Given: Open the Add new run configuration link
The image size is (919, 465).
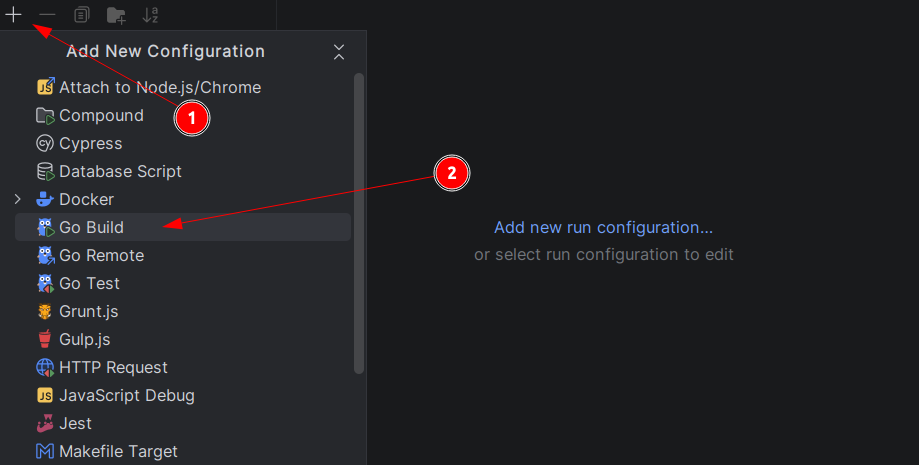Looking at the screenshot, I should coord(603,228).
